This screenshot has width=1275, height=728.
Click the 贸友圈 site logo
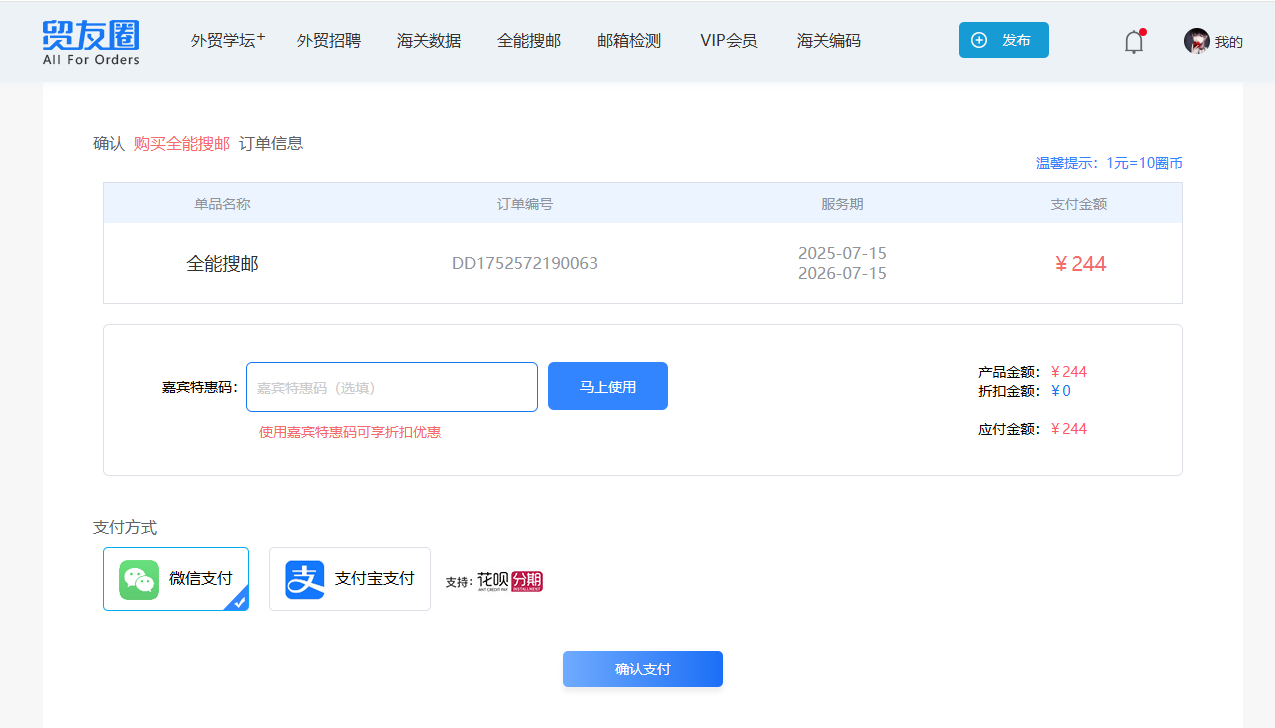click(91, 41)
